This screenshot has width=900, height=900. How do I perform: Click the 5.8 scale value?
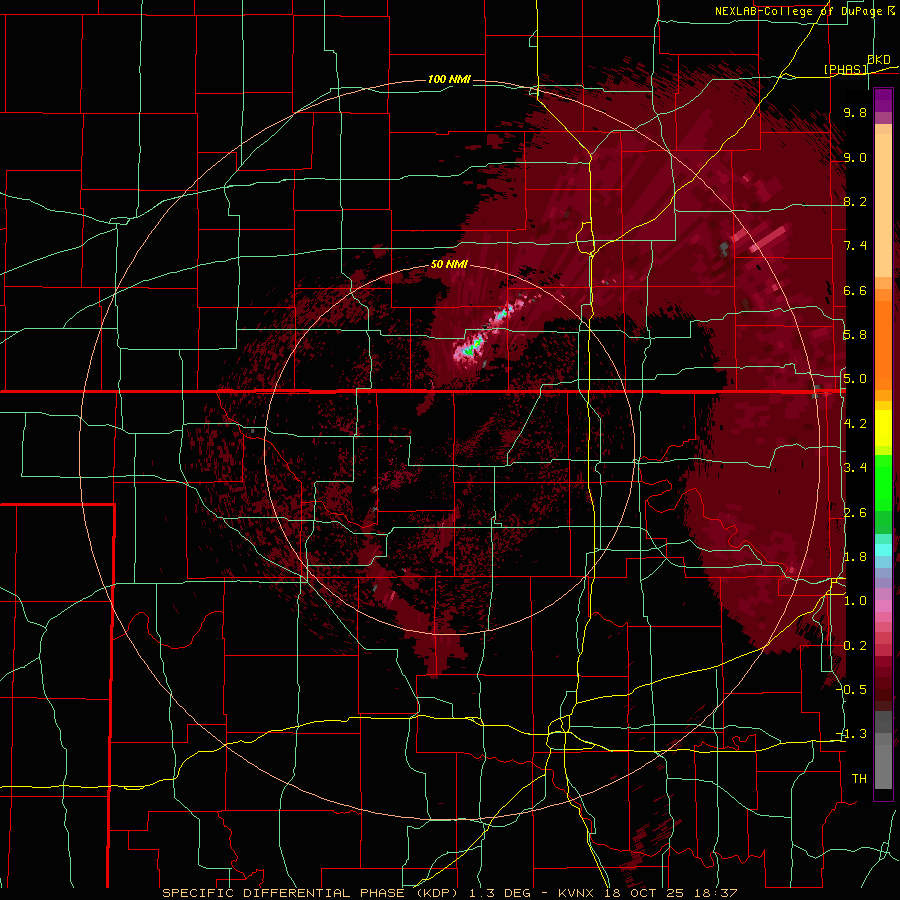(x=855, y=335)
